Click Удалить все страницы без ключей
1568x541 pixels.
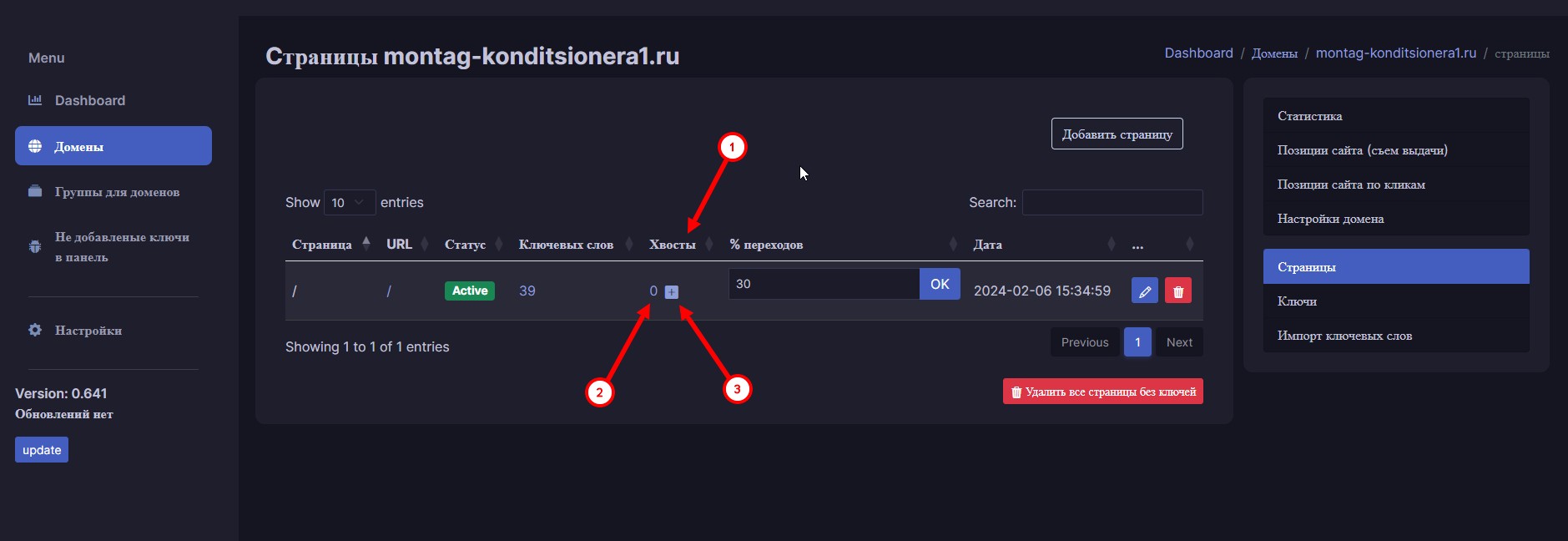pyautogui.click(x=1103, y=392)
